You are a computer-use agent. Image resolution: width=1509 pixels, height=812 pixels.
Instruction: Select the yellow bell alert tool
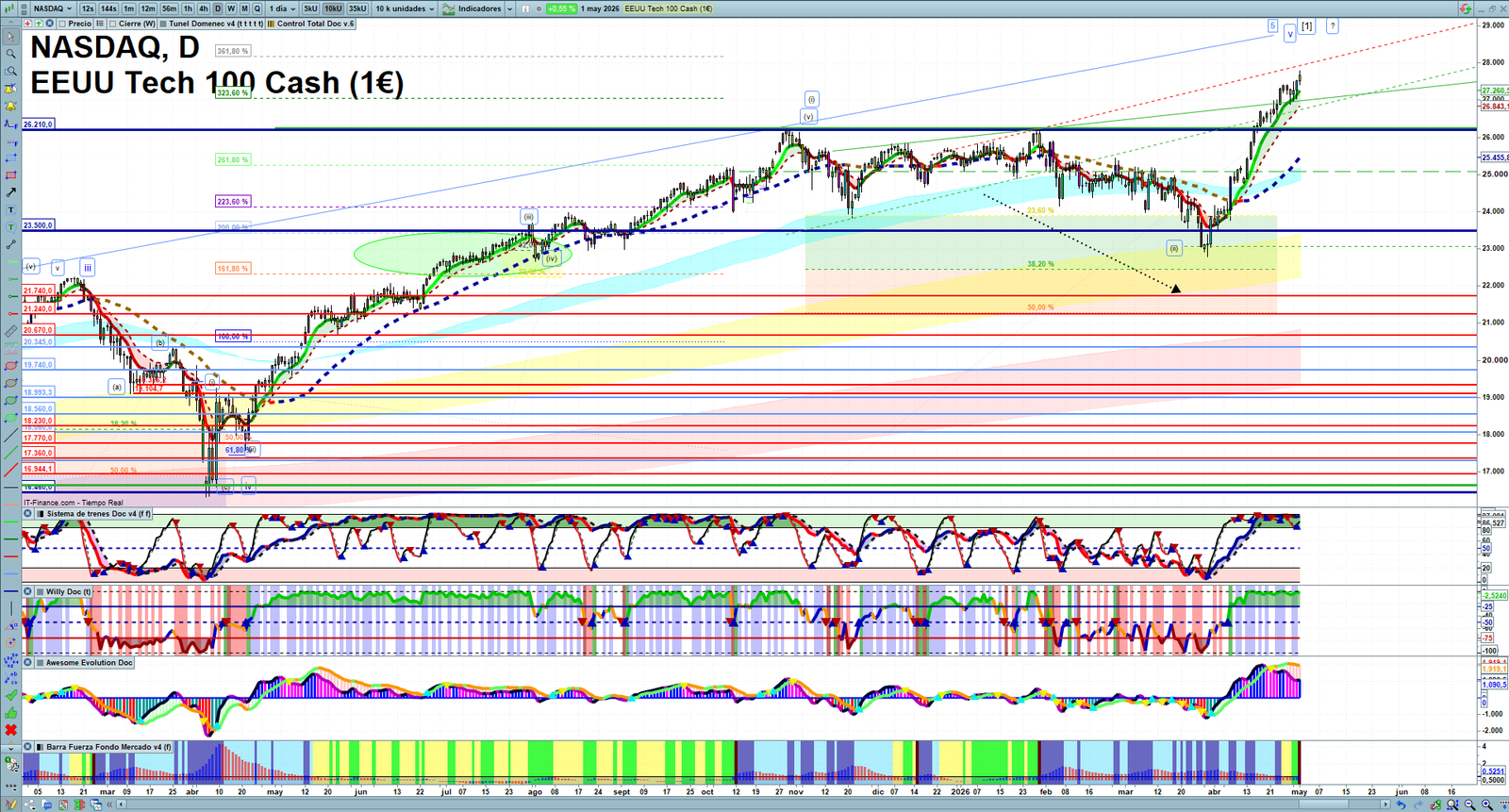(10, 107)
